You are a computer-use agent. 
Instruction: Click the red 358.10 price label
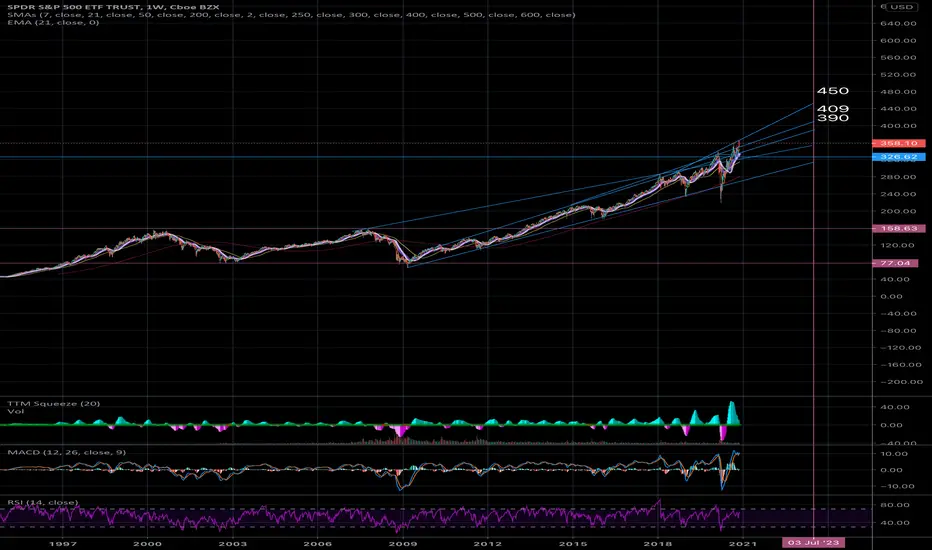(x=898, y=143)
